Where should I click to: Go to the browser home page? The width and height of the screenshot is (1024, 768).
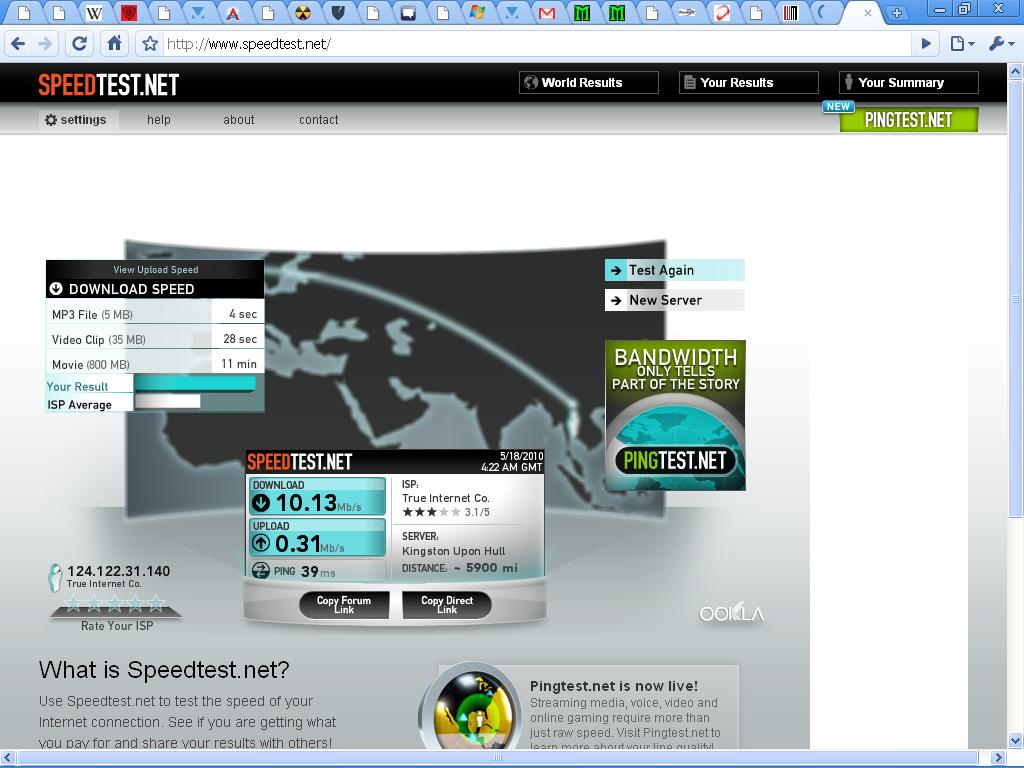coord(114,44)
